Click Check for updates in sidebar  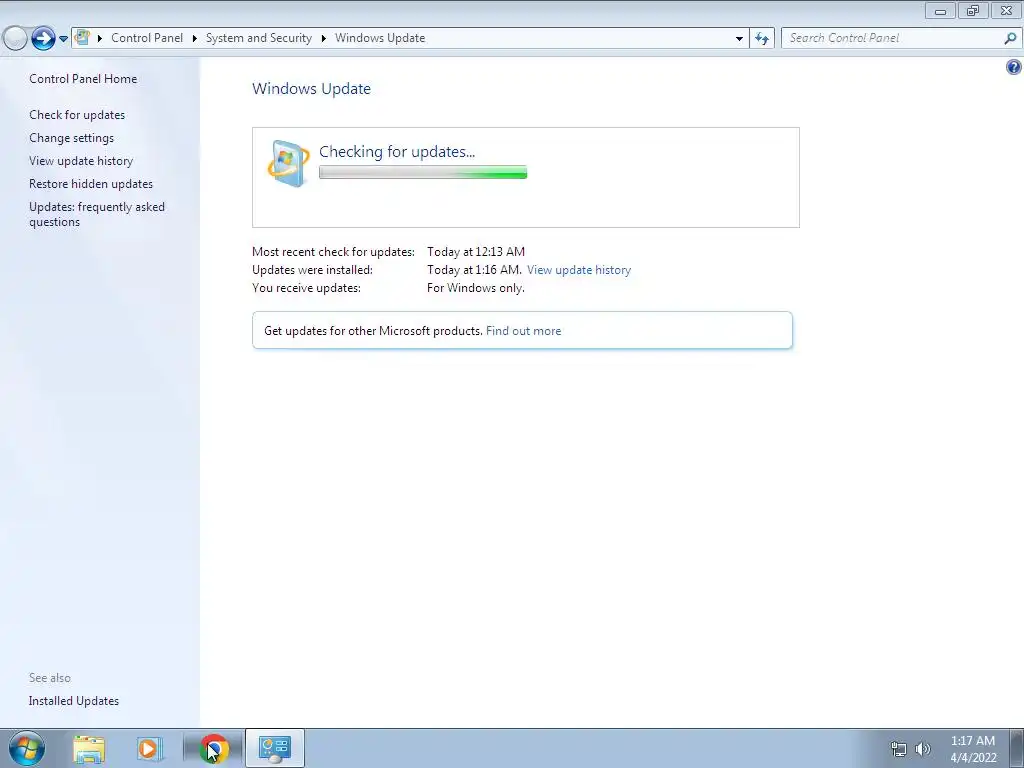click(x=77, y=115)
